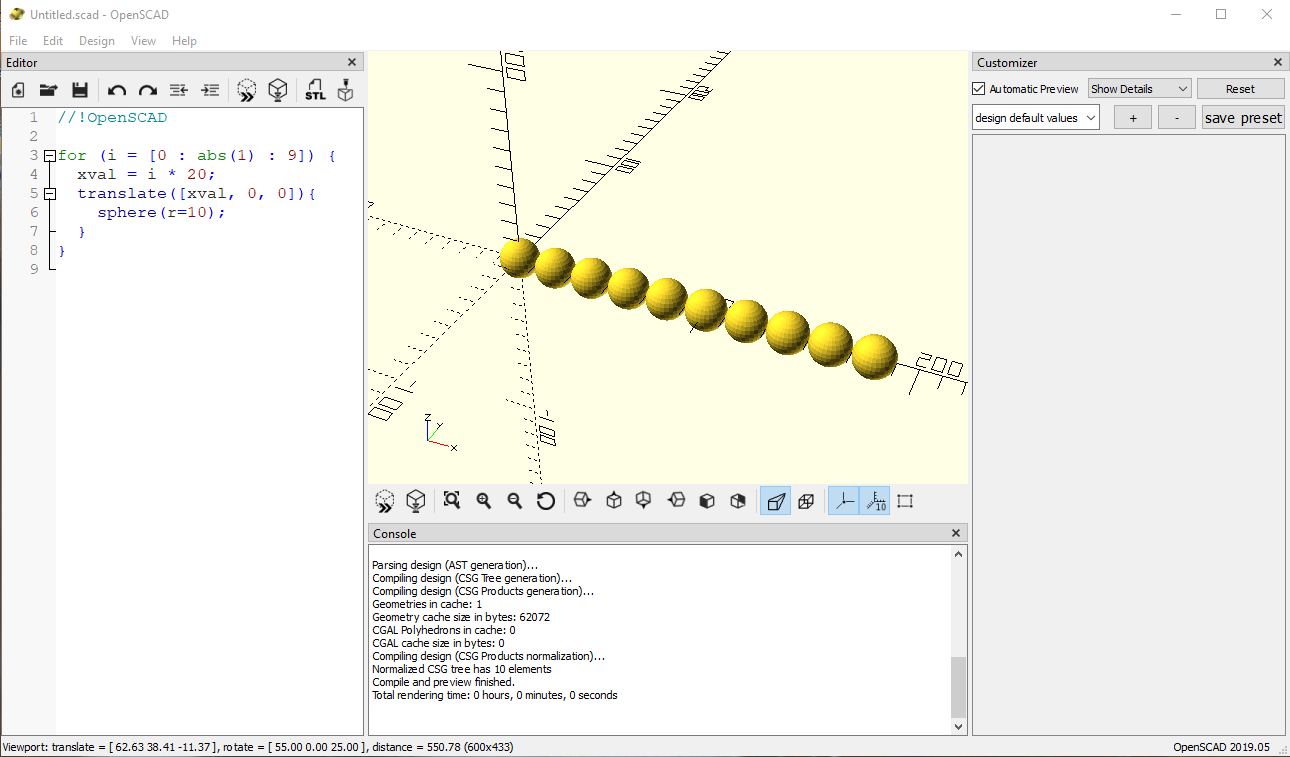
Task: Toggle Show Axes in viewport toolbar
Action: click(845, 501)
